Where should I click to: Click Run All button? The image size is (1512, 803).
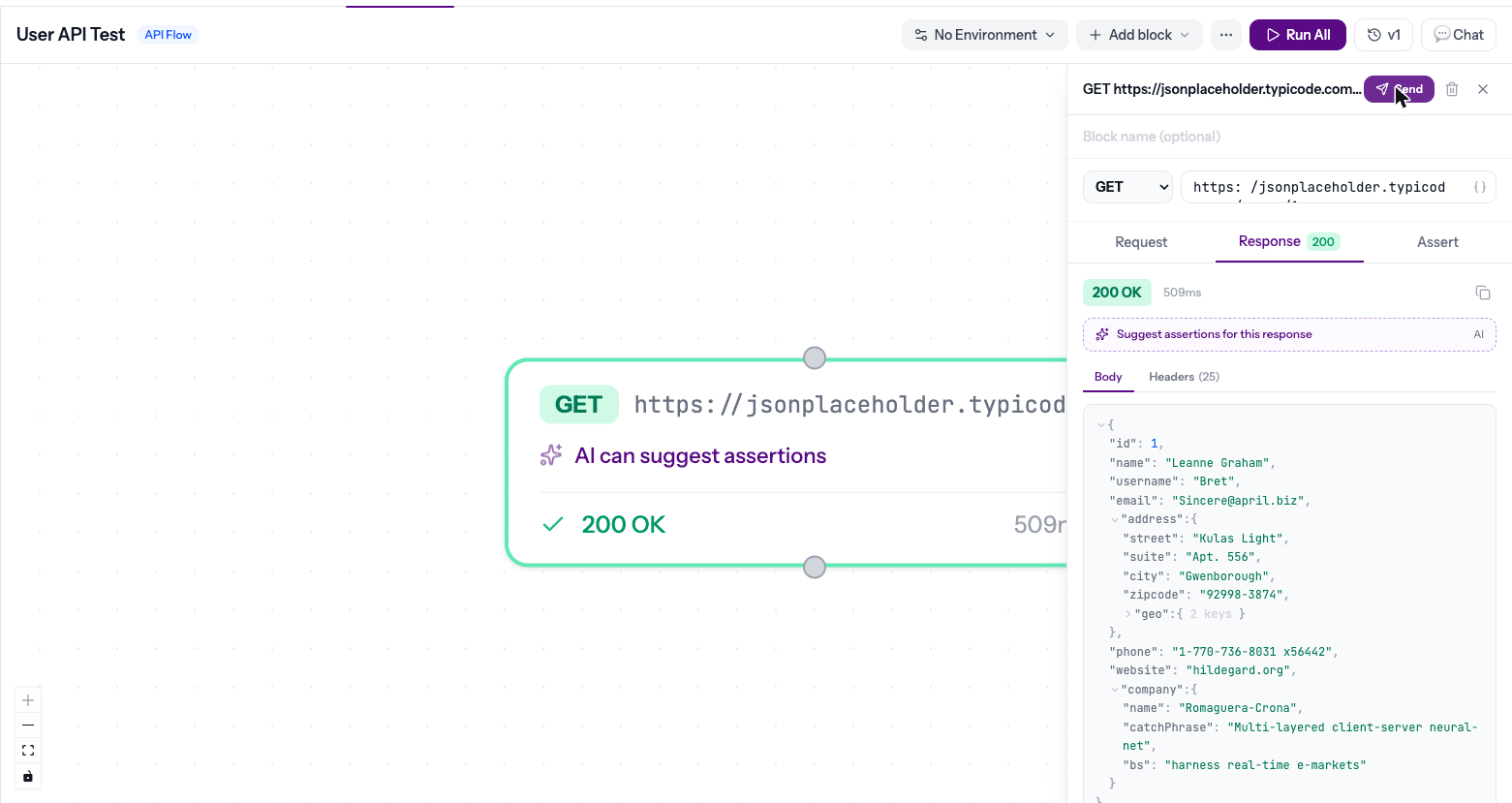(1297, 34)
